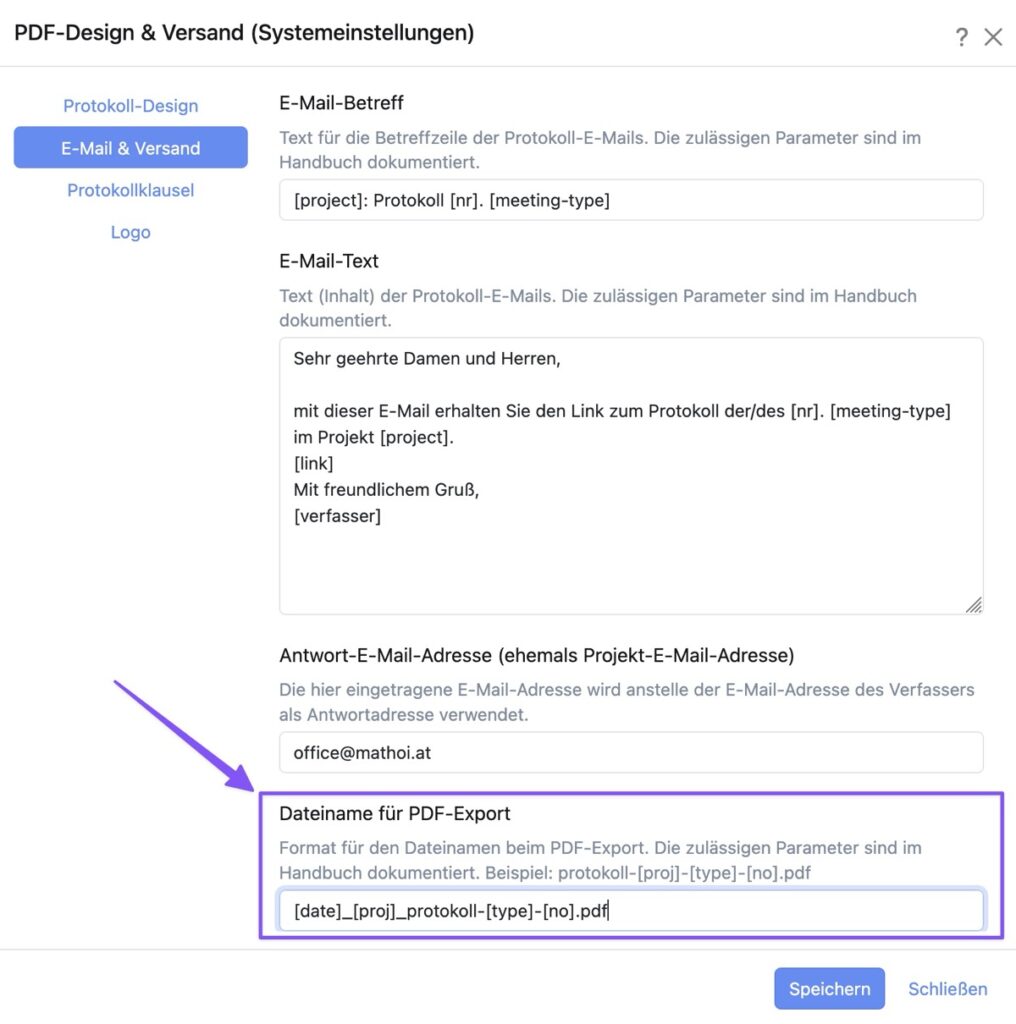Image resolution: width=1016 pixels, height=1024 pixels.
Task: Select the E-Mail & Versand tab
Action: pos(131,148)
